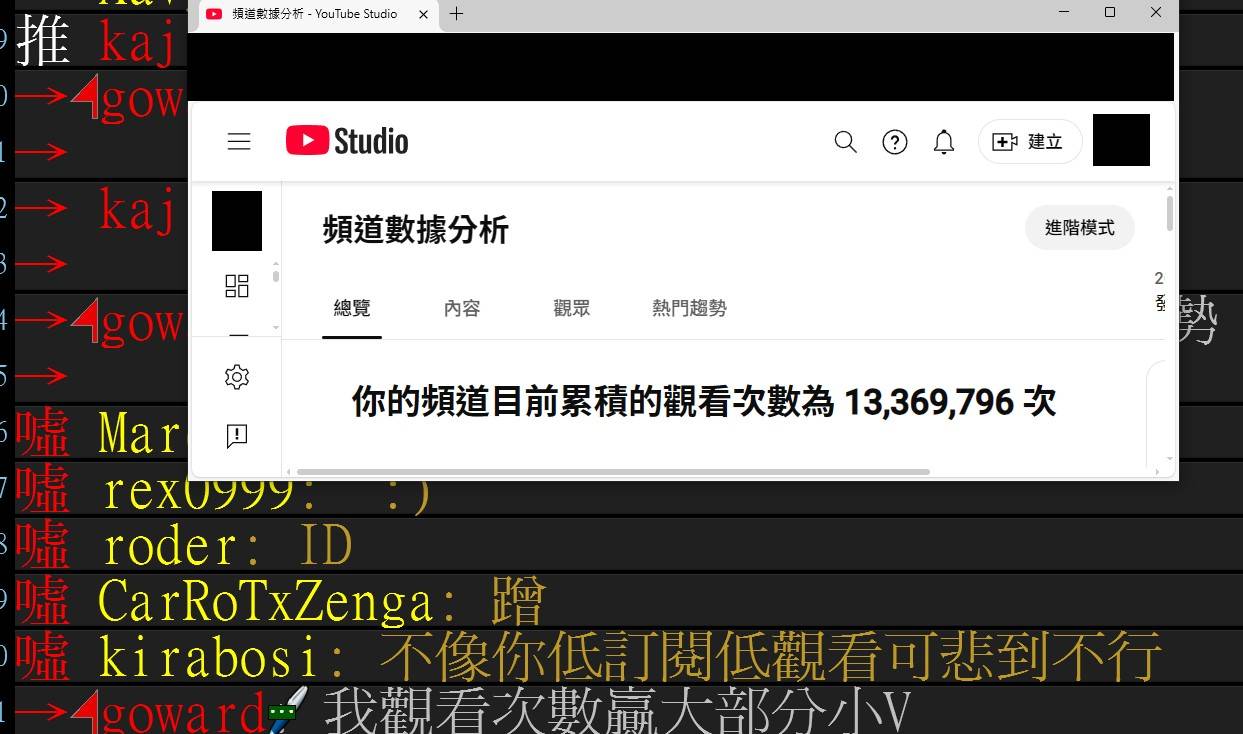Viewport: 1243px width, 734px height.
Task: Close the YouTube Studio browser tab
Action: 424,14
